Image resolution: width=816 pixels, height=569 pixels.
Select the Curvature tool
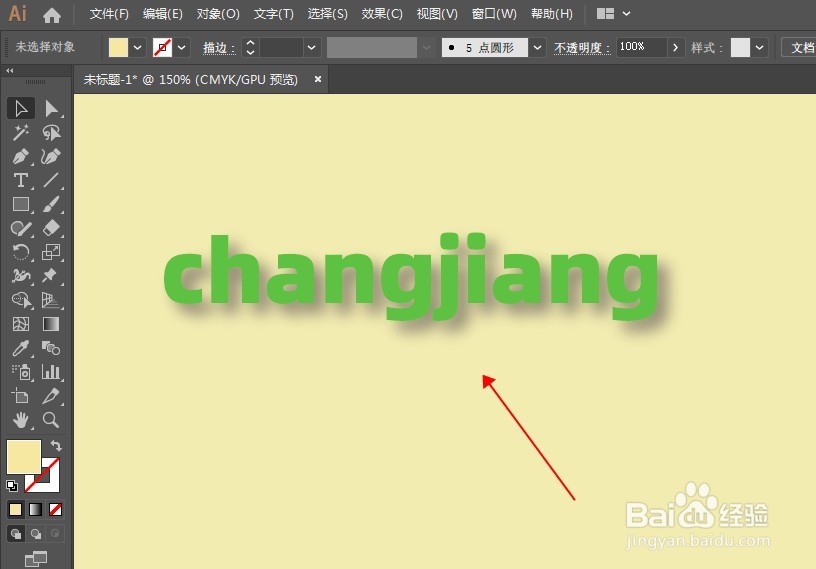51,157
